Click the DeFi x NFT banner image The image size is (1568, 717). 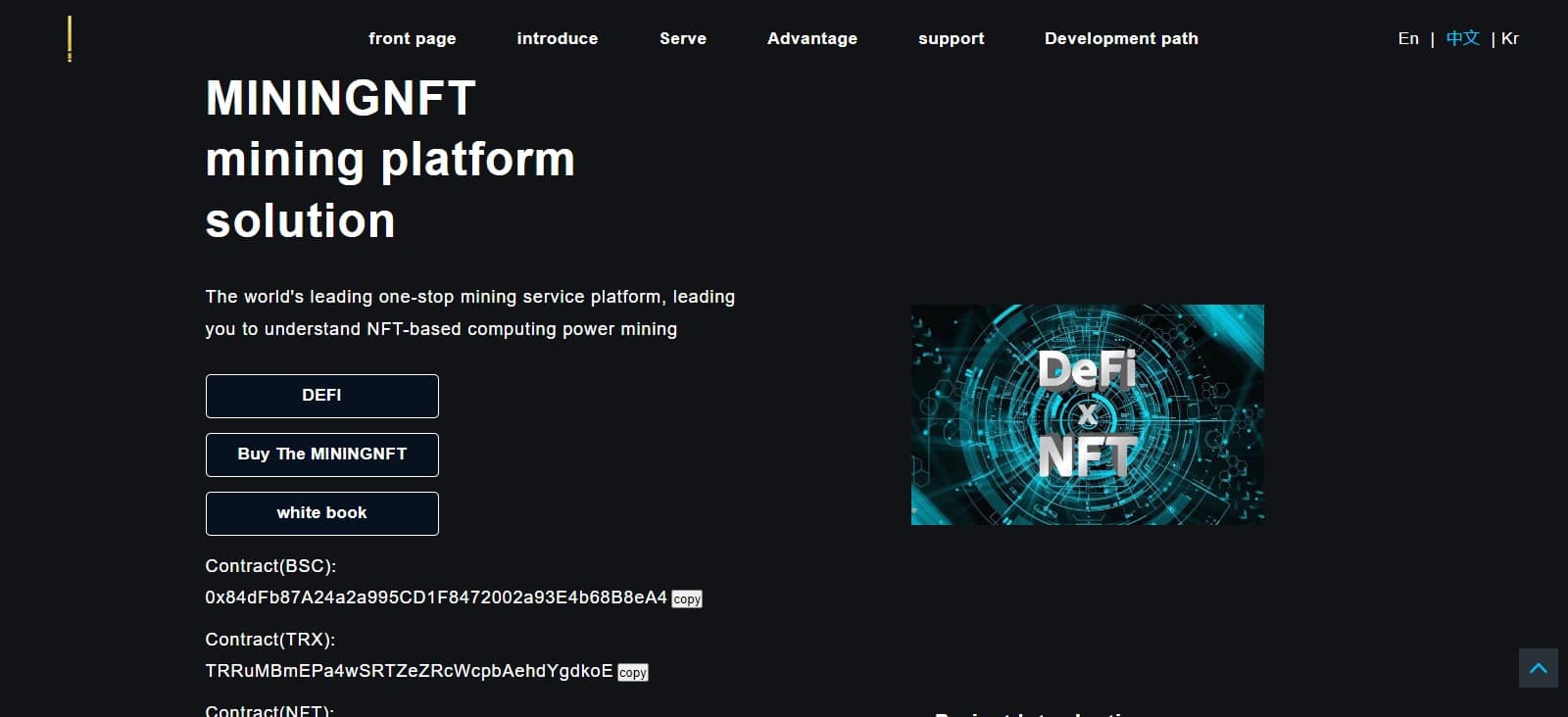point(1087,414)
